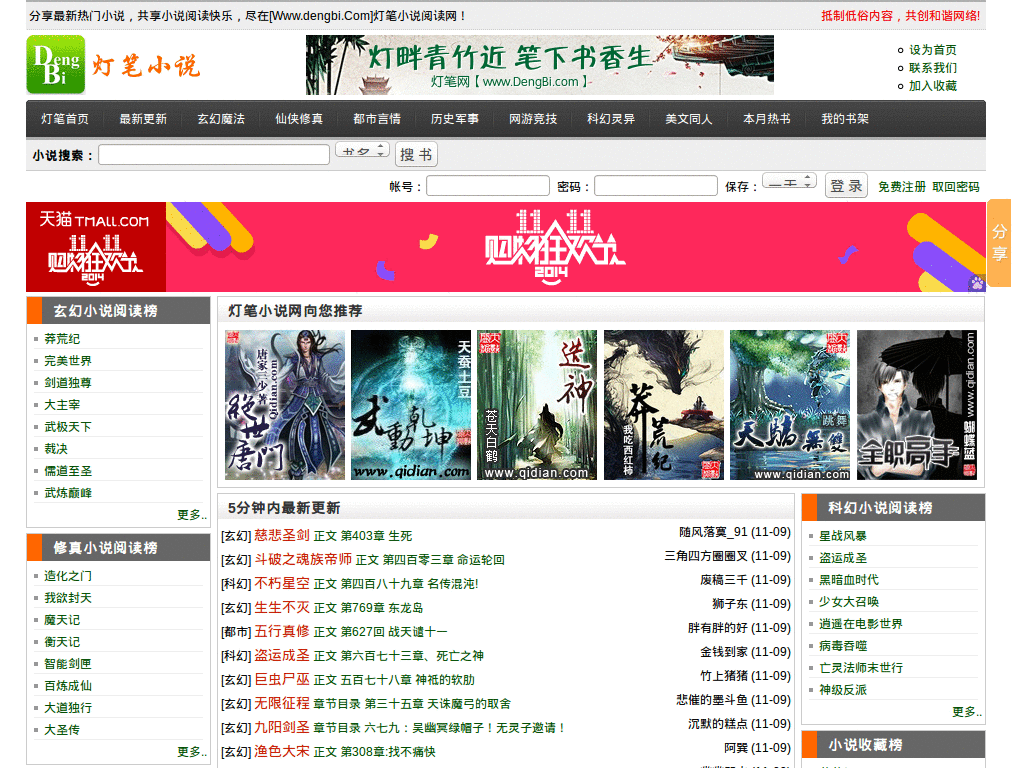The image size is (1024, 768).
Task: Open 渔色大宋 in latest updates
Action: [281, 752]
